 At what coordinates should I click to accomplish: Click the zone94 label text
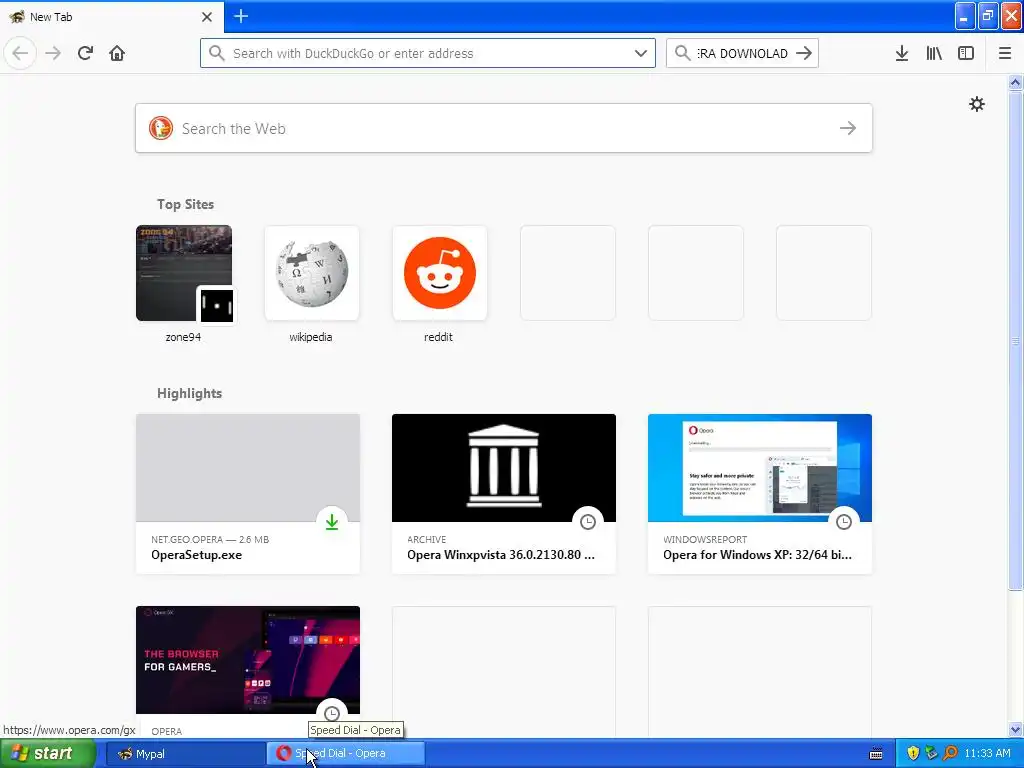183,337
